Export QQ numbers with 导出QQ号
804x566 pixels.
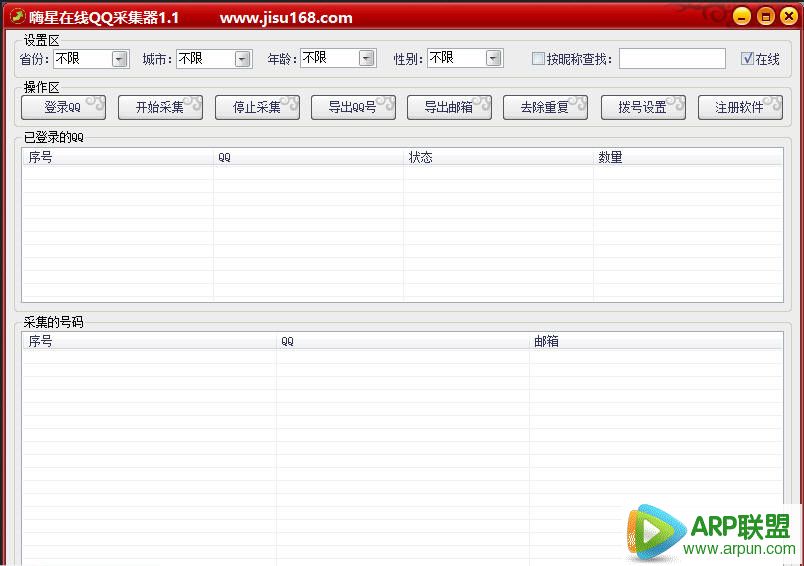pyautogui.click(x=353, y=107)
